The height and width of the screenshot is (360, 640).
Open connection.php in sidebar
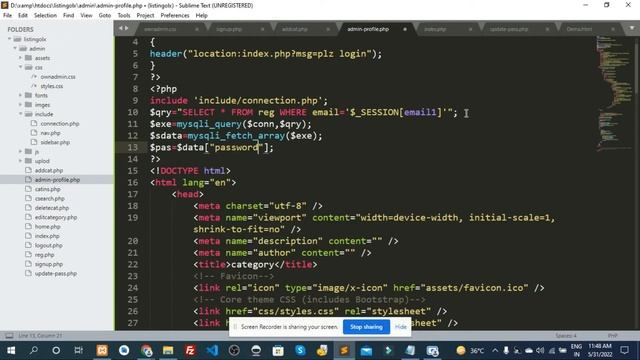[60, 124]
